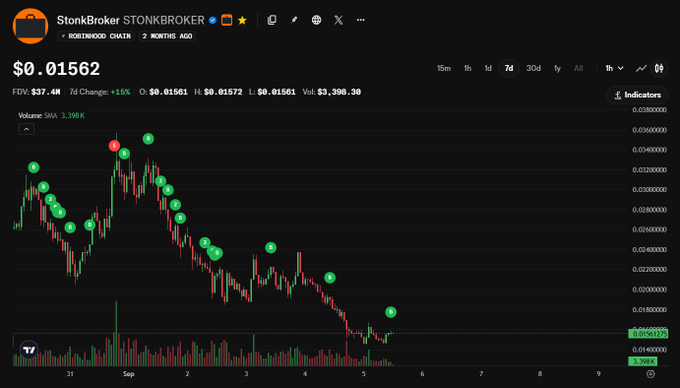Open the website globe icon

[317, 20]
